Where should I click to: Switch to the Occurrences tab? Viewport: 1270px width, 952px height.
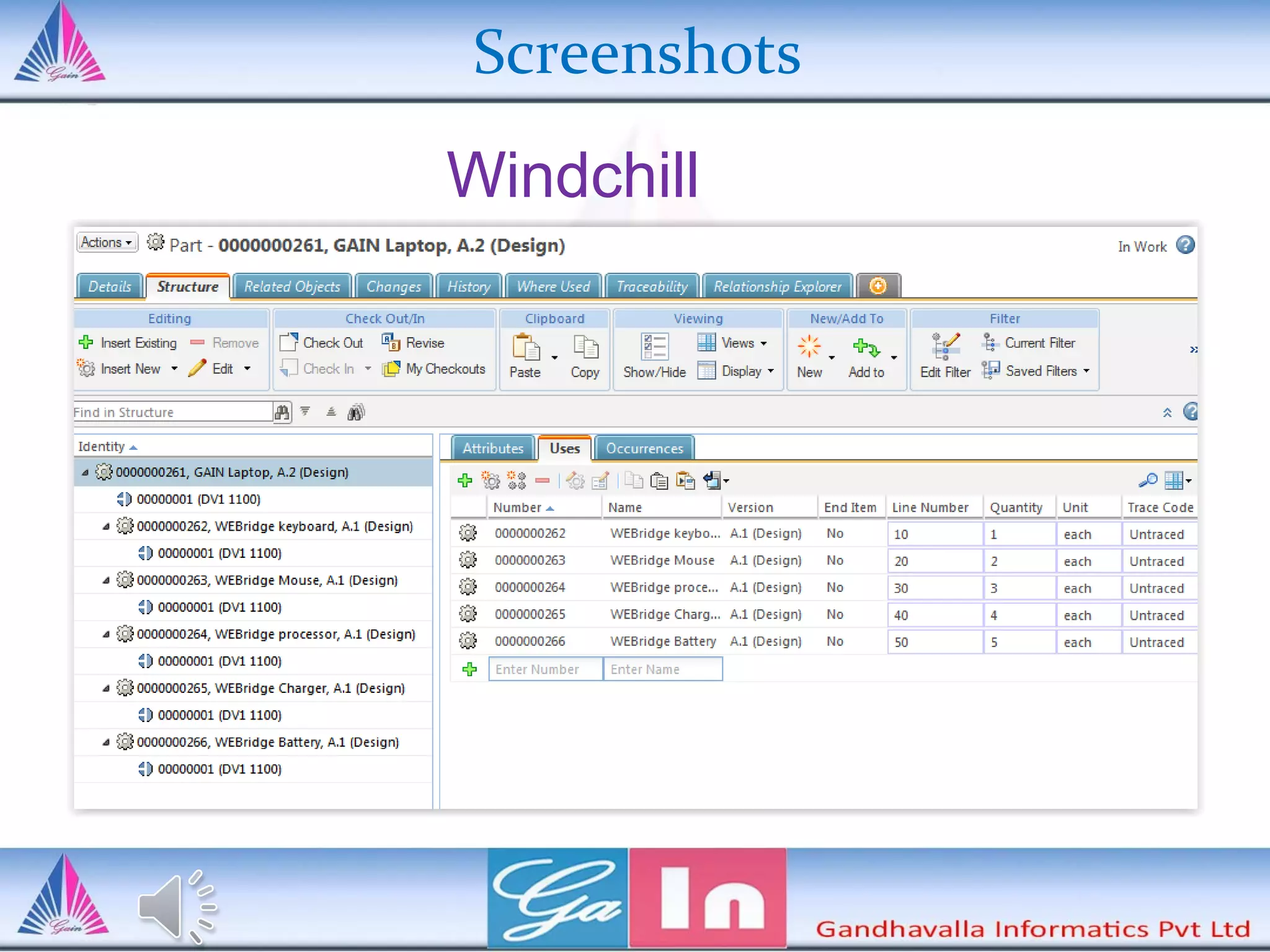pyautogui.click(x=644, y=449)
